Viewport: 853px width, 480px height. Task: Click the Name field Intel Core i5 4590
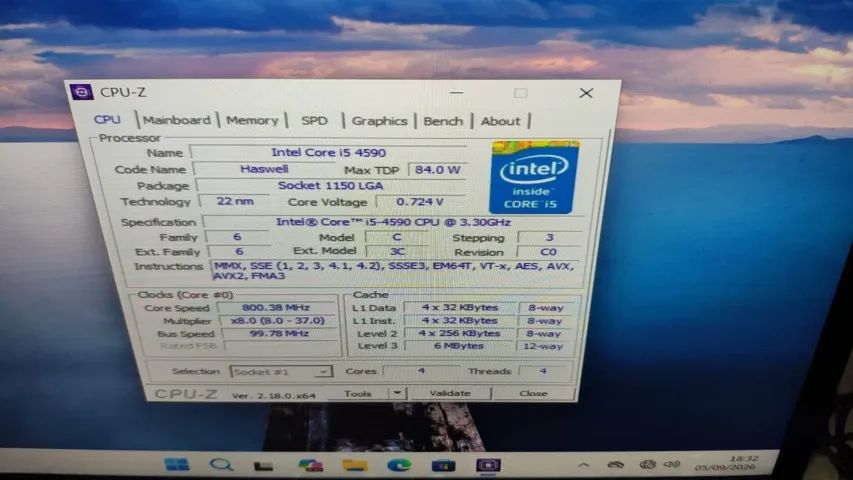329,153
